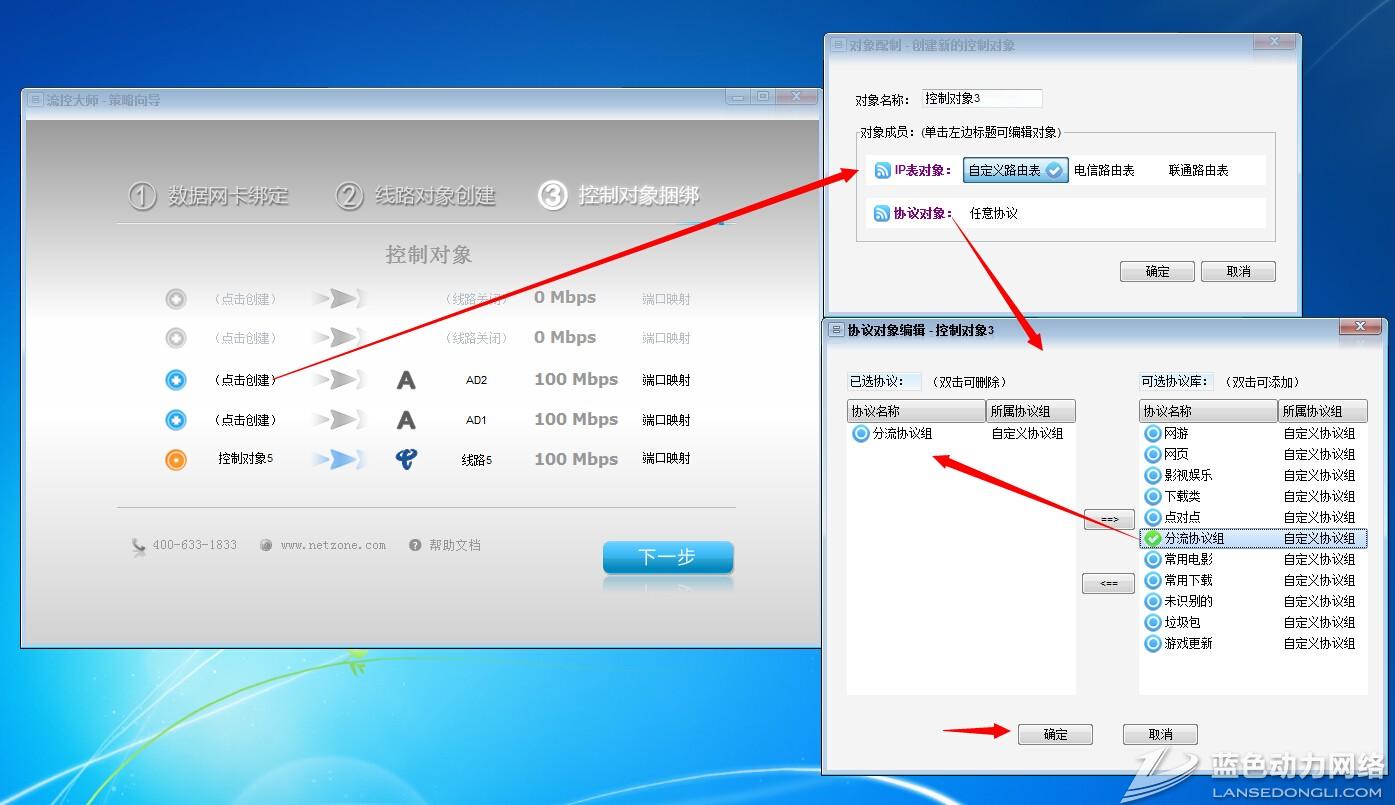Image resolution: width=1395 pixels, height=805 pixels.
Task: Click <== button to remove protocol
Action: click(1108, 583)
